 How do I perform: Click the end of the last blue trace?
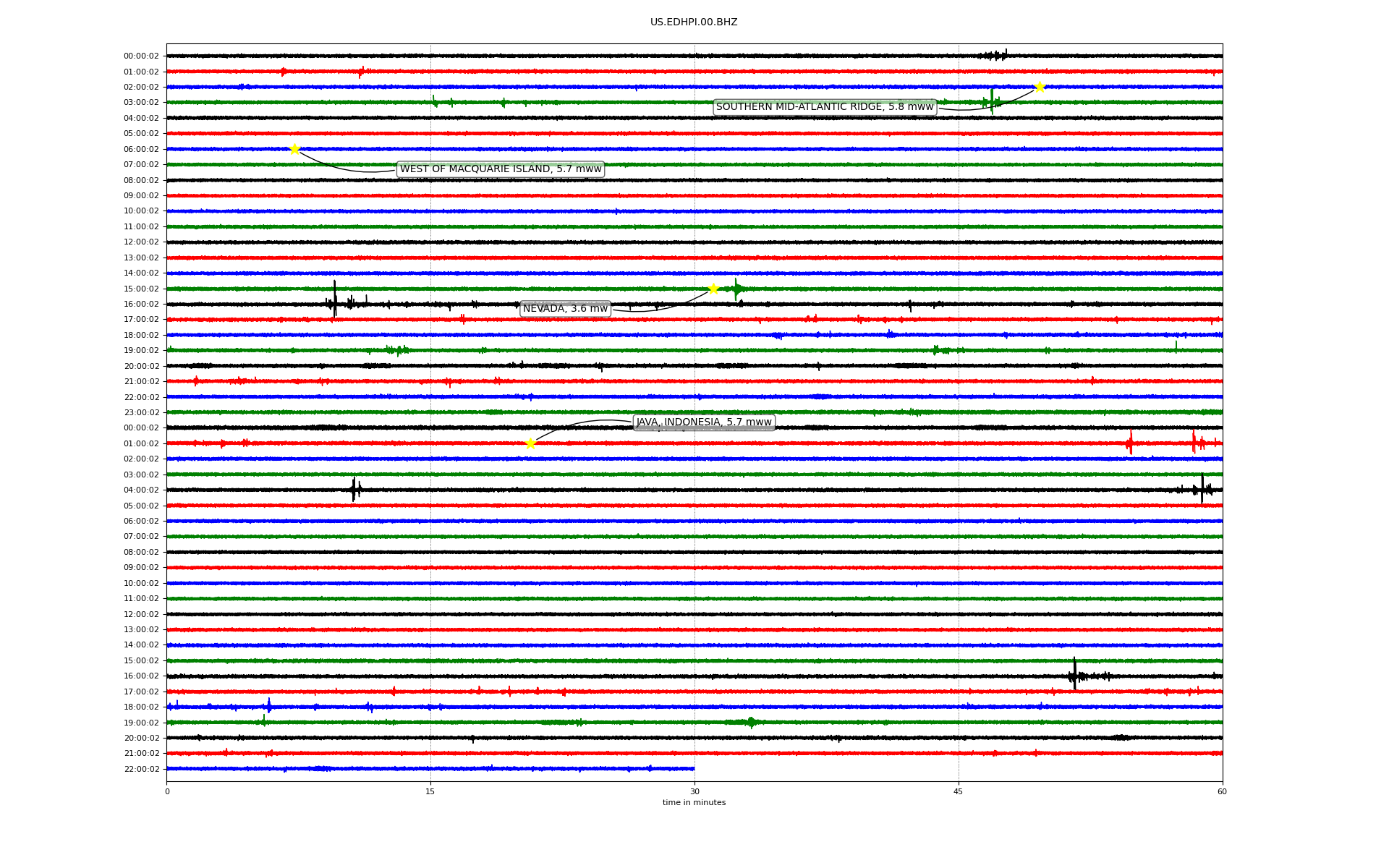pyautogui.click(x=693, y=768)
